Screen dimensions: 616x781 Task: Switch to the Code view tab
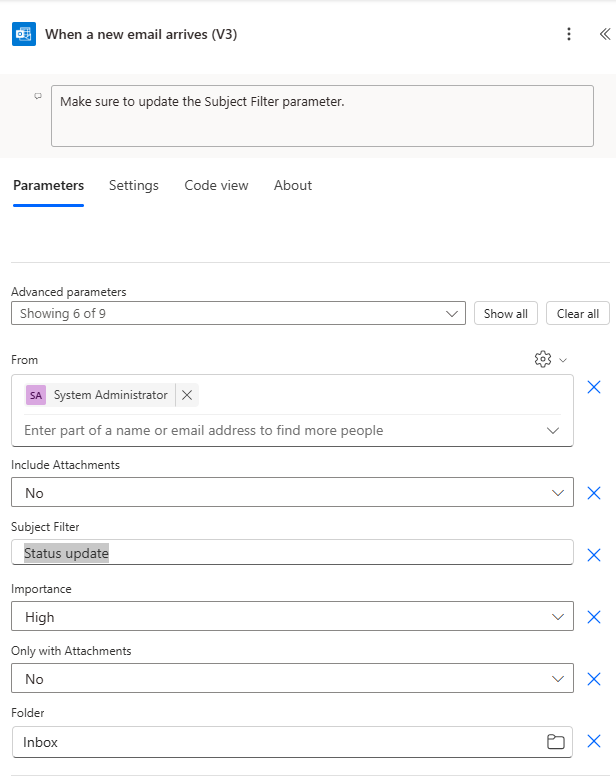(x=216, y=185)
